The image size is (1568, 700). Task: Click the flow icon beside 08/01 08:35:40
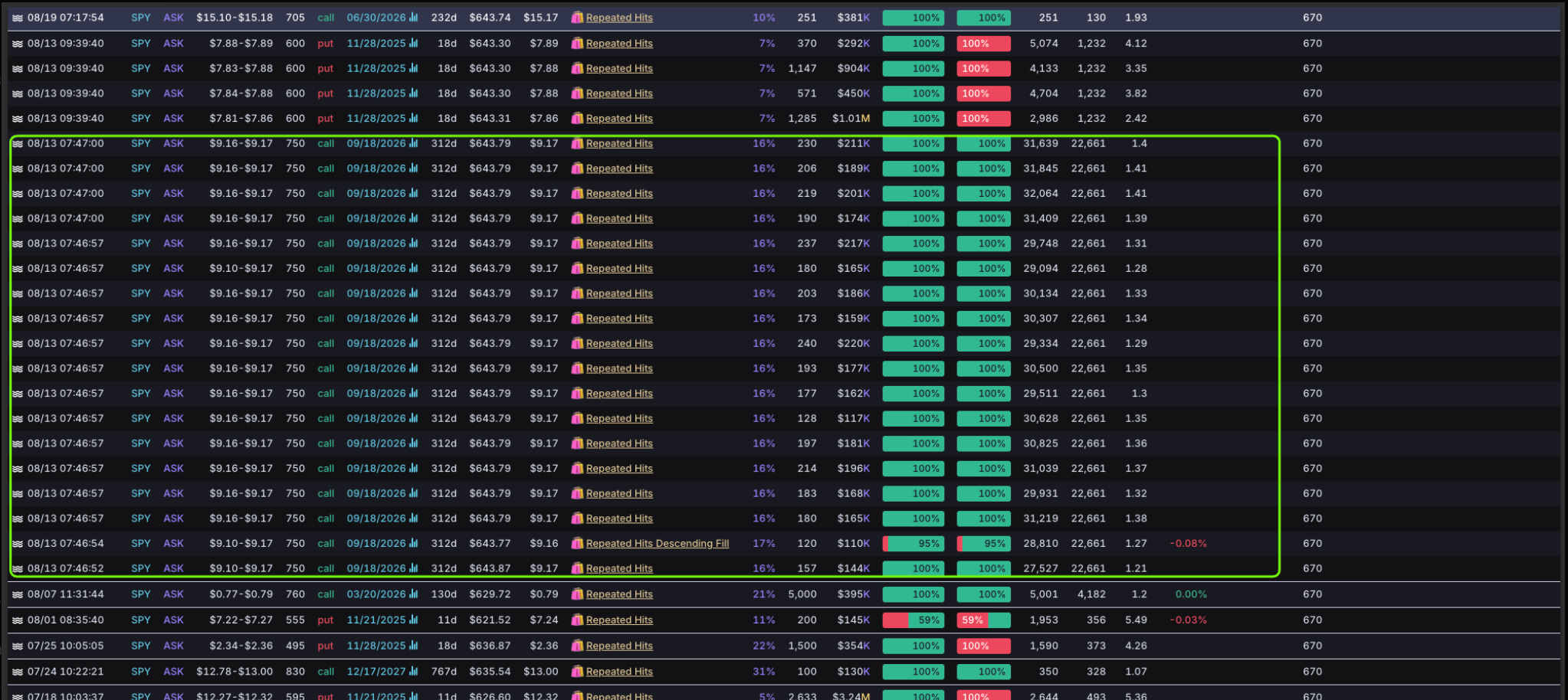17,620
